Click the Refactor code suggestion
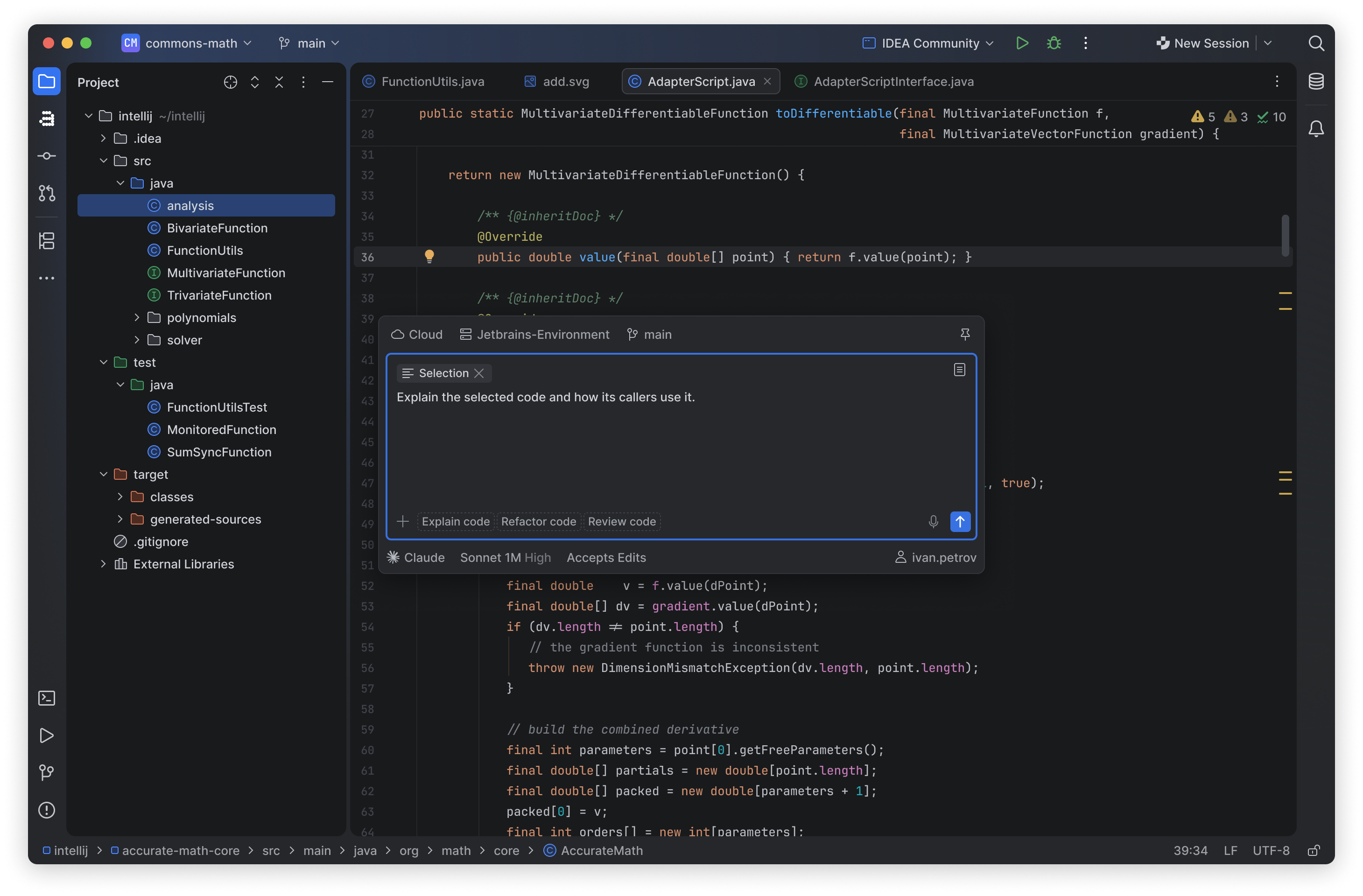 pyautogui.click(x=538, y=522)
